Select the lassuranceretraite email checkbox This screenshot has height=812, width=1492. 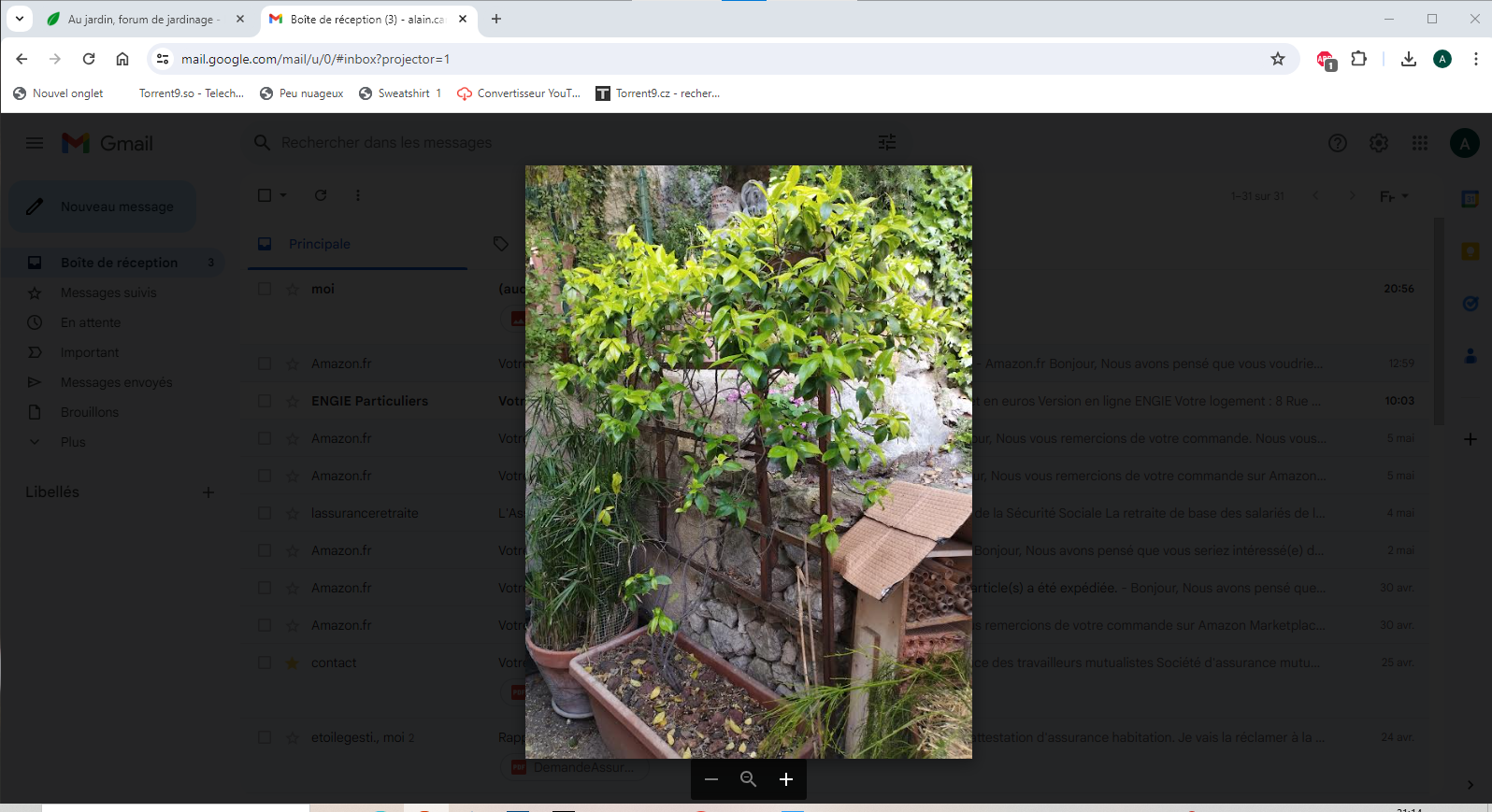pyautogui.click(x=265, y=513)
